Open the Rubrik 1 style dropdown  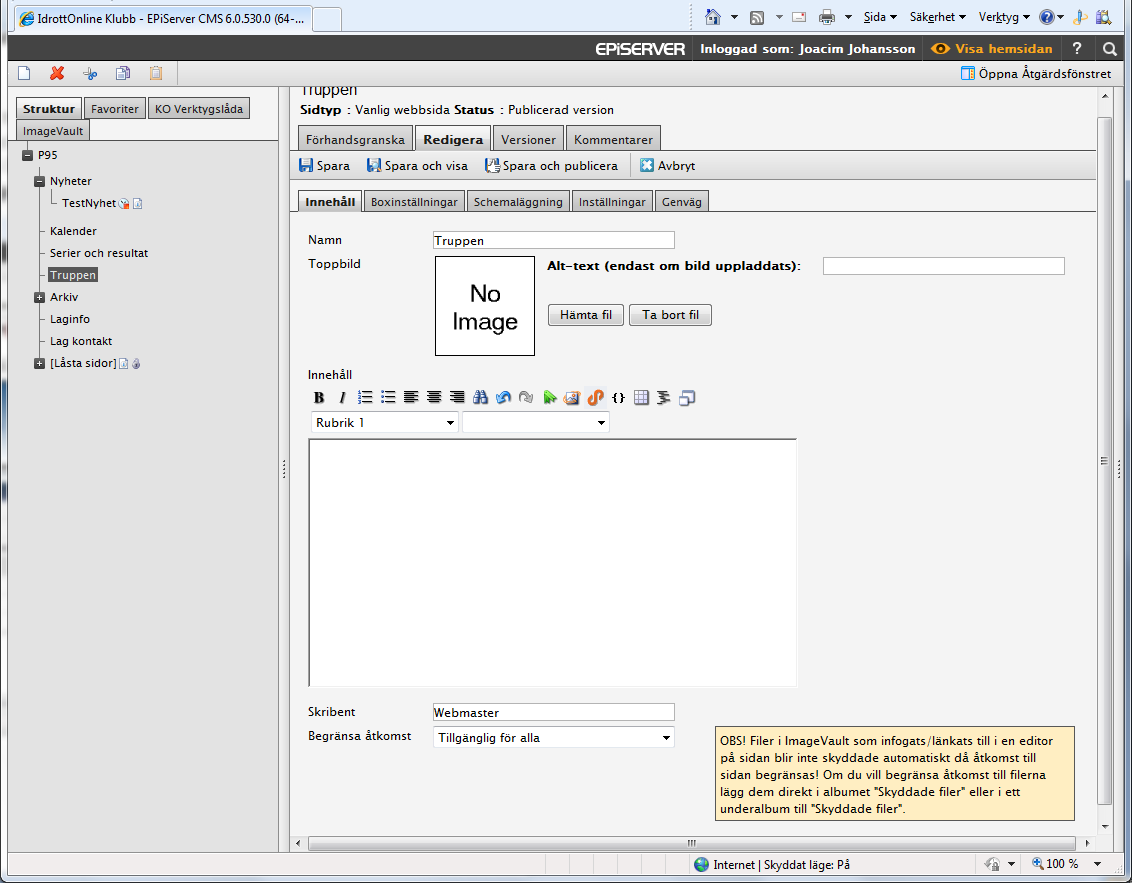tap(386, 422)
